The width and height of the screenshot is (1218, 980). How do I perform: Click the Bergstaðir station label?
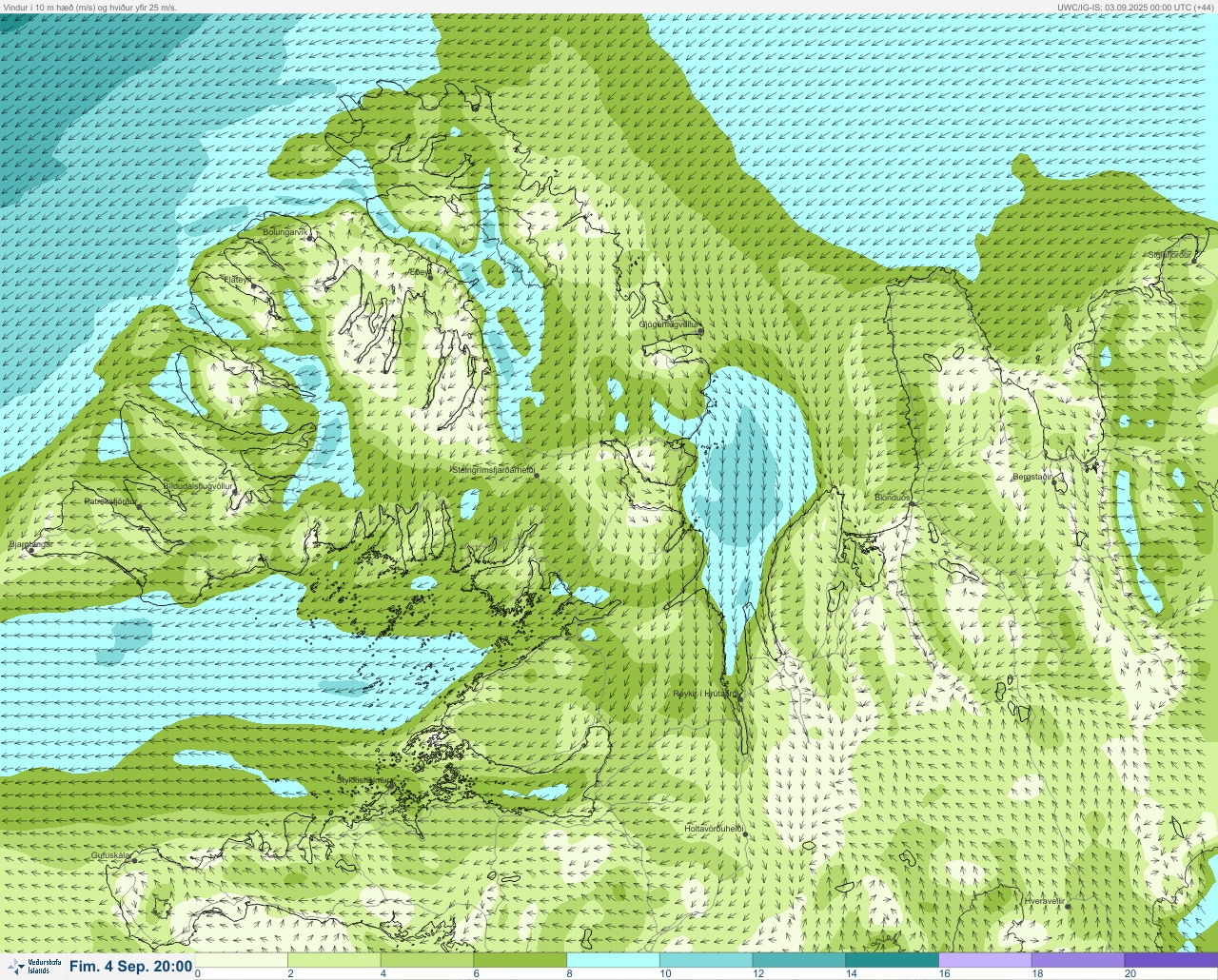pyautogui.click(x=1033, y=477)
